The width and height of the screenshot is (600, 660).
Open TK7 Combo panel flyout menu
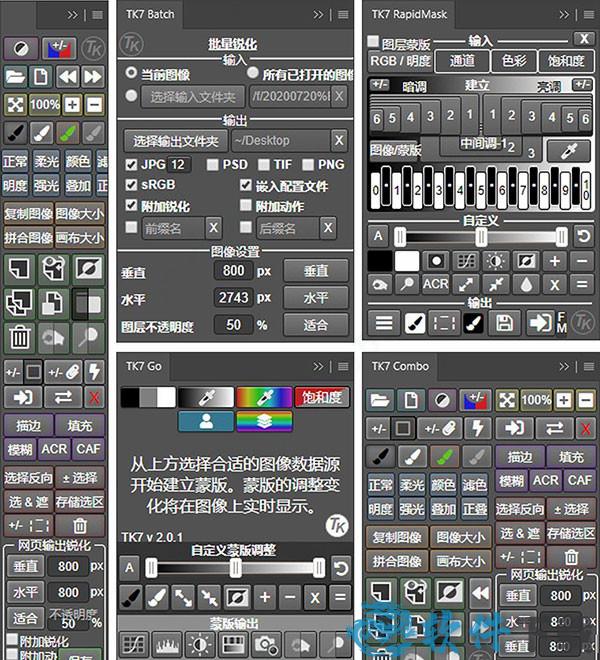[589, 367]
